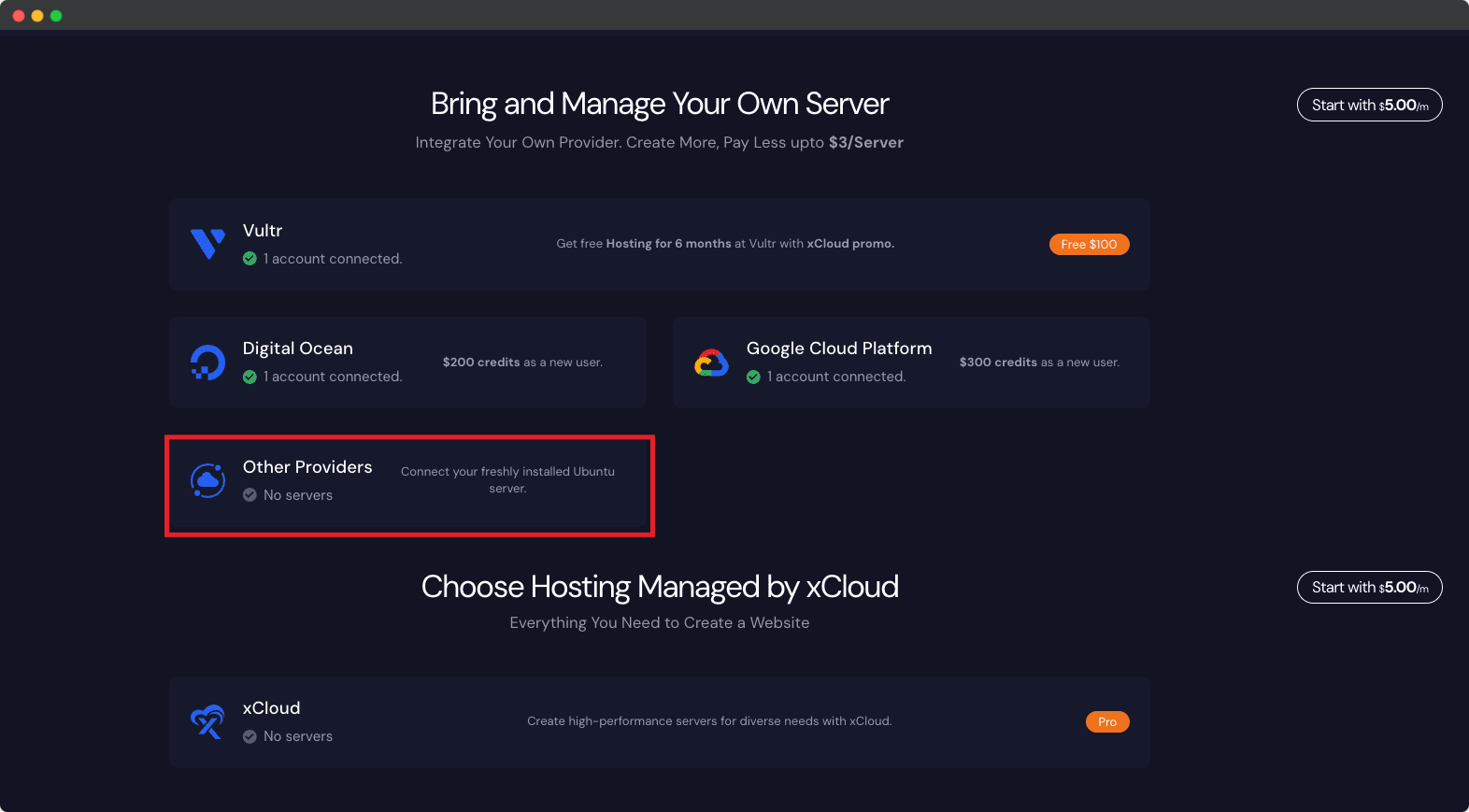The image size is (1469, 812).
Task: Open the Vultr promo text about free hosting
Action: pyautogui.click(x=725, y=244)
